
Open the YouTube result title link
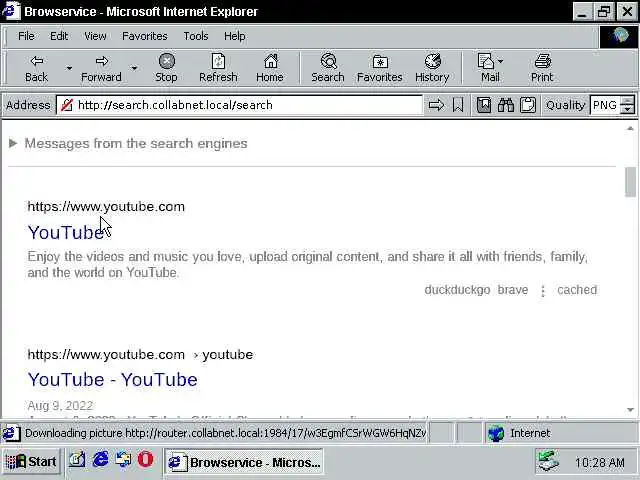coord(65,233)
